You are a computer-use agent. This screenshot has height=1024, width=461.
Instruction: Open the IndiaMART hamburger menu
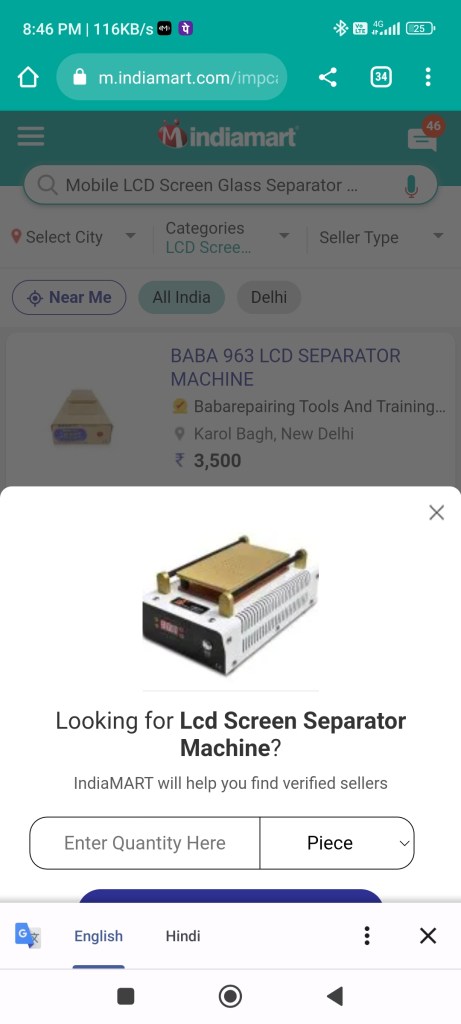click(x=31, y=136)
